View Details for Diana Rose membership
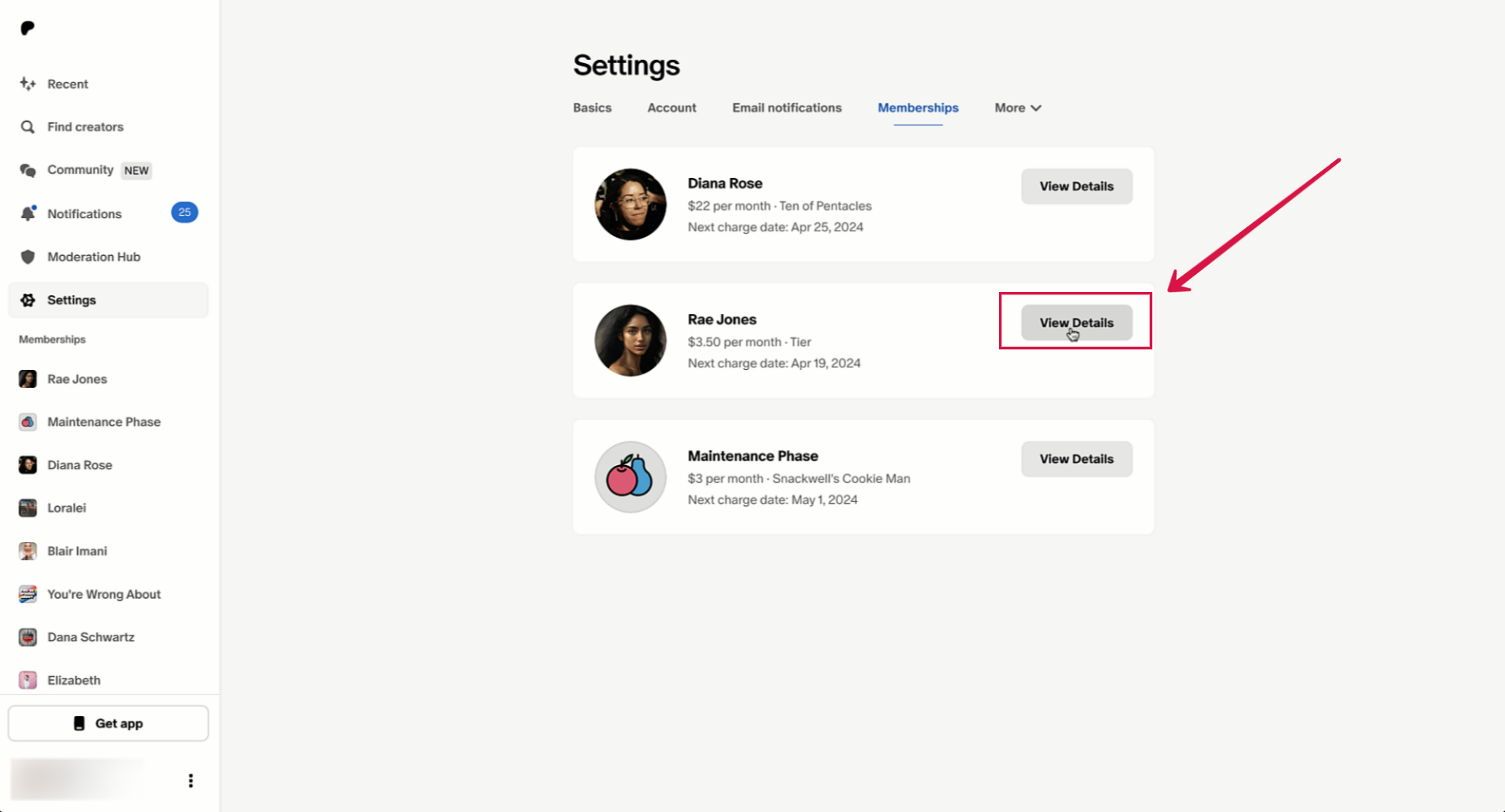This screenshot has height=812, width=1505. click(1076, 186)
